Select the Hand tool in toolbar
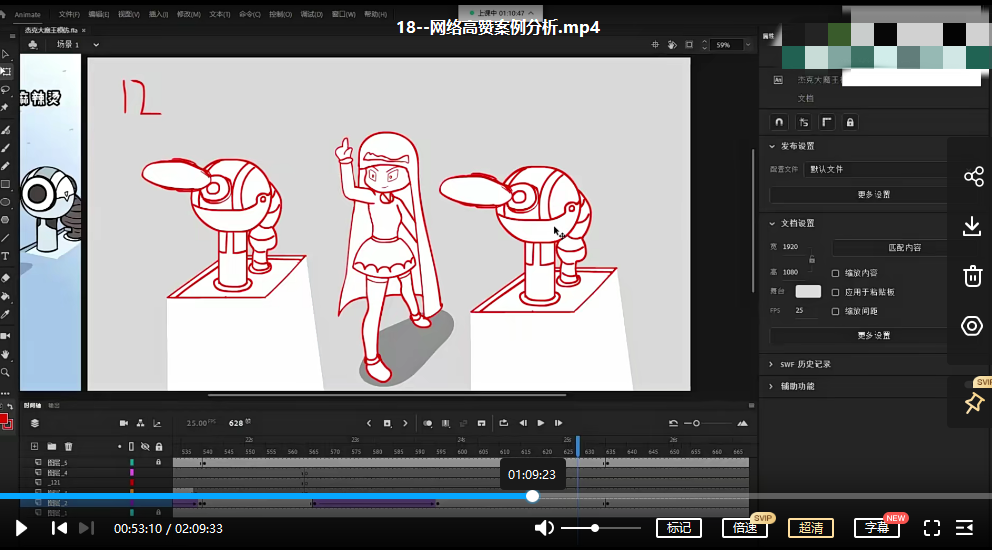 coord(6,354)
